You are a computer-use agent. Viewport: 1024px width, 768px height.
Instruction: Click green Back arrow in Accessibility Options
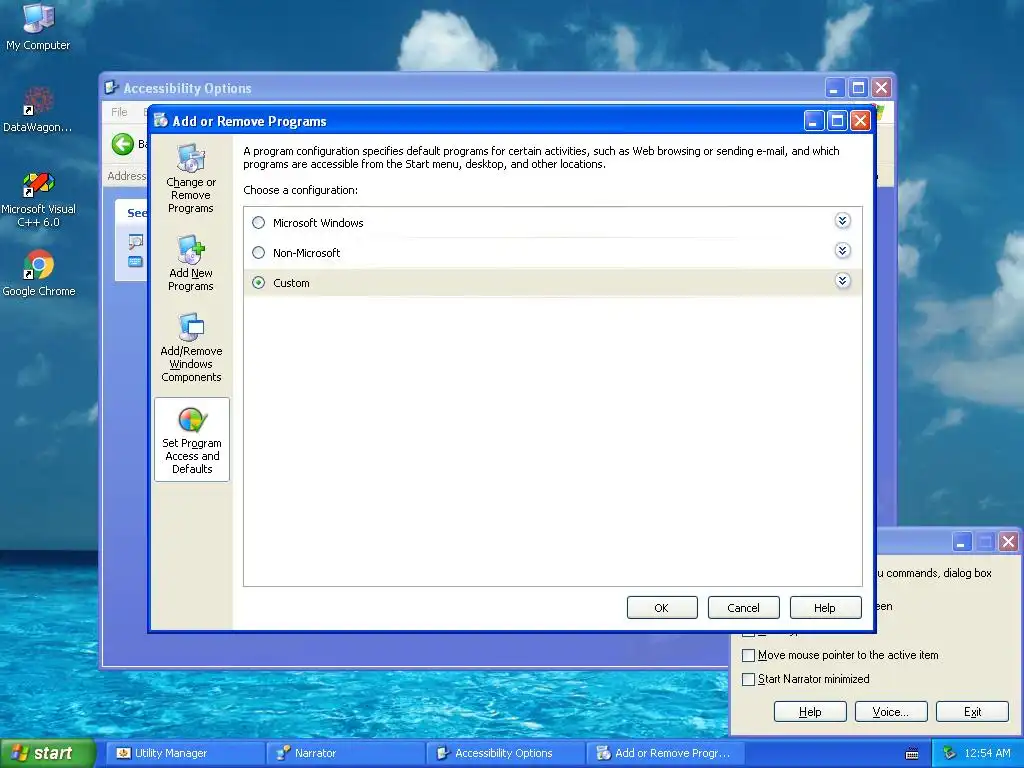click(x=123, y=144)
